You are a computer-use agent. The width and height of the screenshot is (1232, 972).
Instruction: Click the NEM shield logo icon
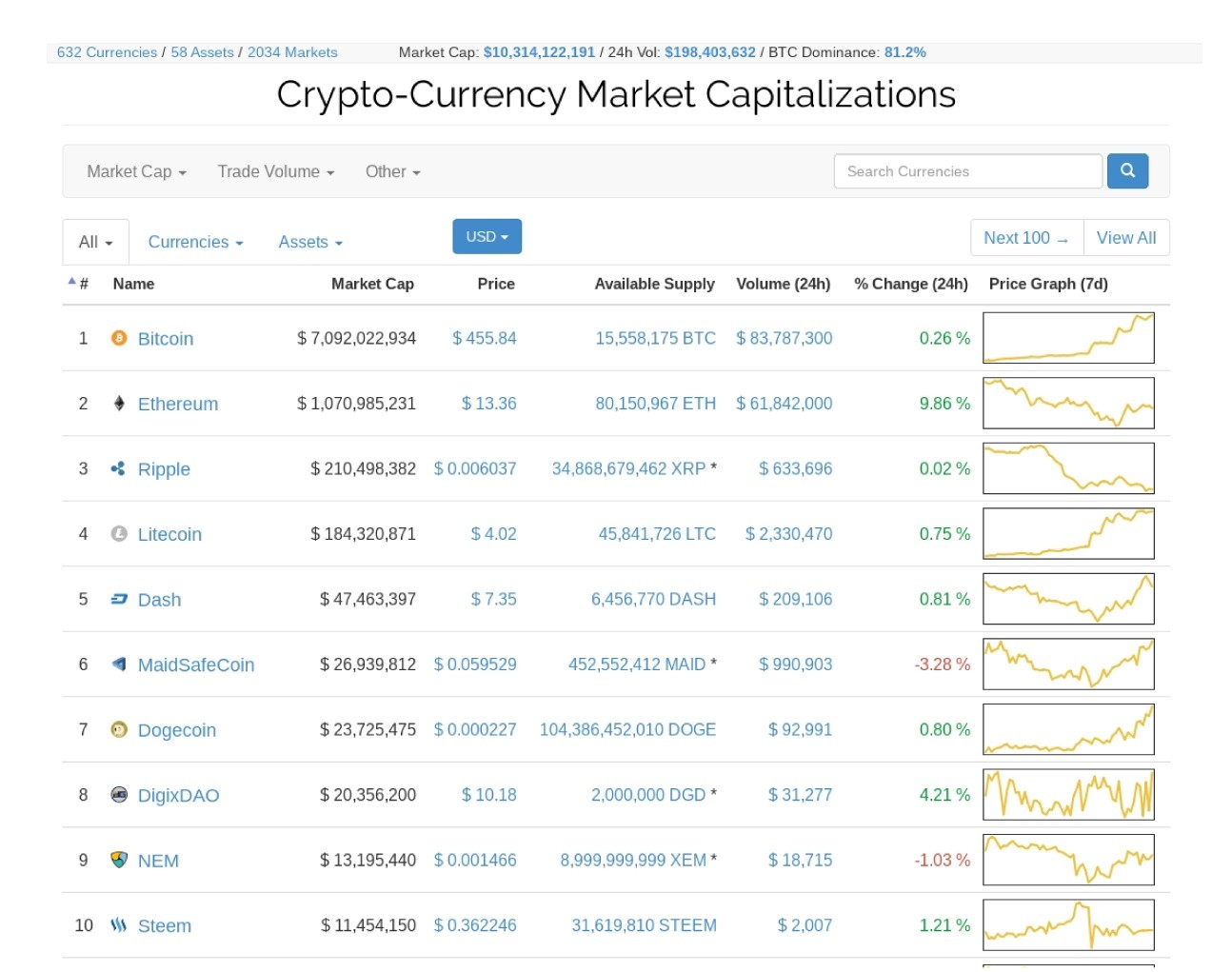(119, 860)
